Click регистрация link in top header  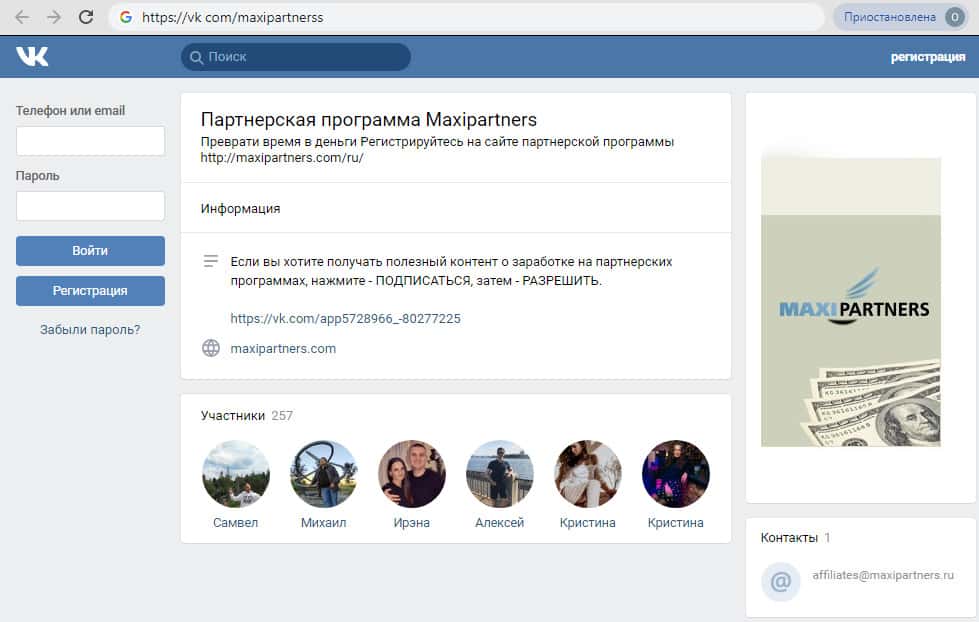tap(927, 57)
